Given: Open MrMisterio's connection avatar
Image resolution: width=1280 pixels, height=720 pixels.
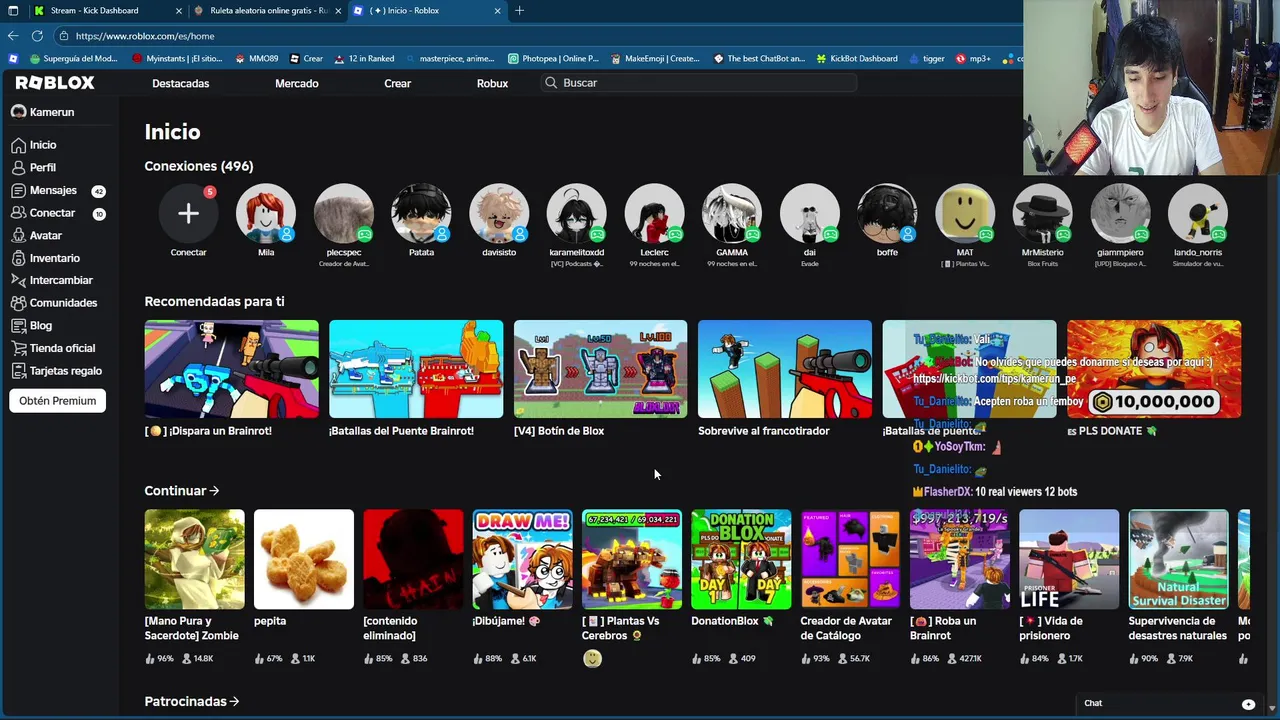Looking at the screenshot, I should [1042, 213].
